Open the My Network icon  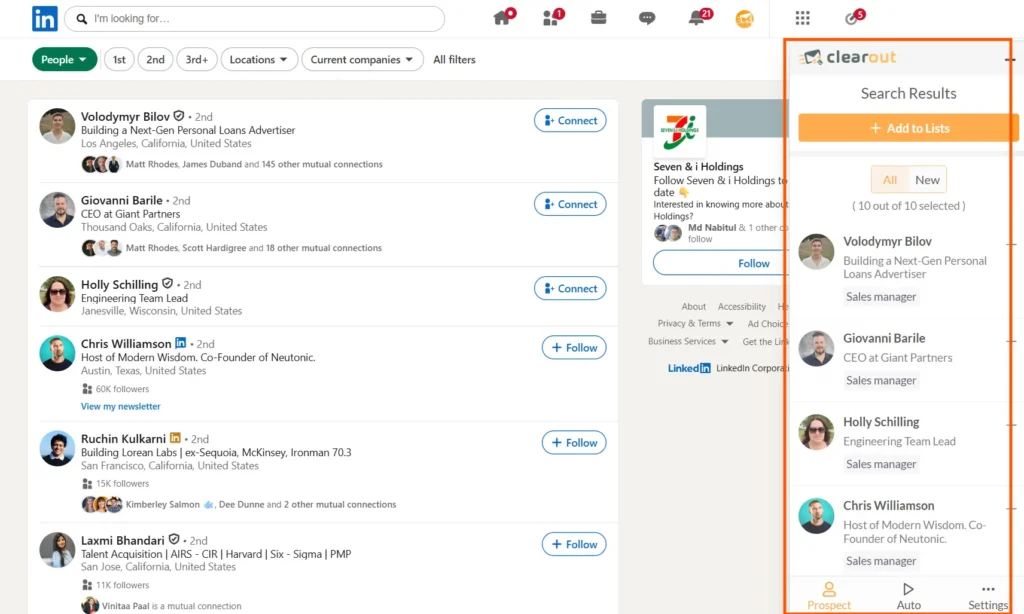(x=550, y=18)
